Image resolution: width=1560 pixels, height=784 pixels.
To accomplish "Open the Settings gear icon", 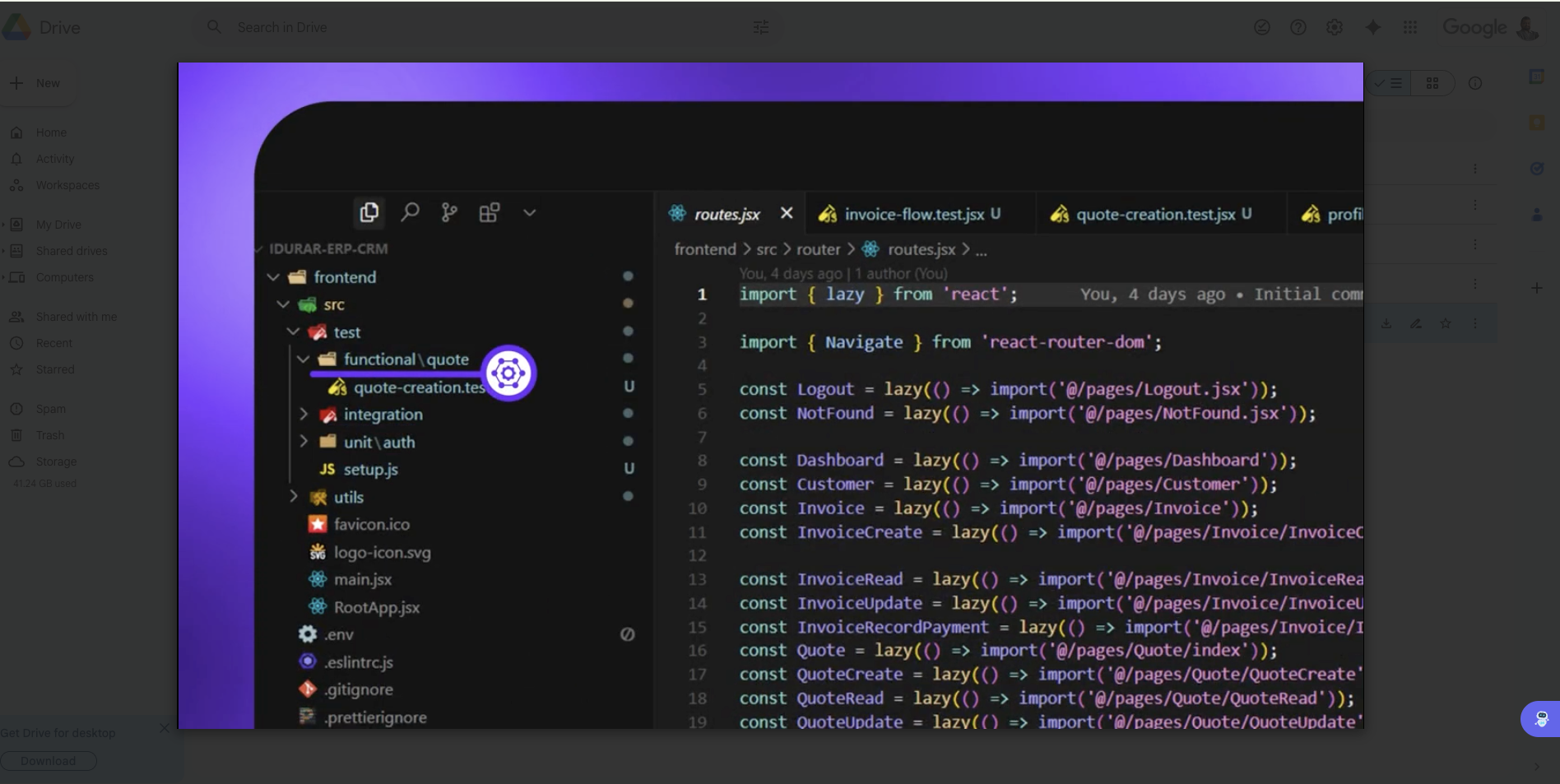I will (x=1334, y=27).
